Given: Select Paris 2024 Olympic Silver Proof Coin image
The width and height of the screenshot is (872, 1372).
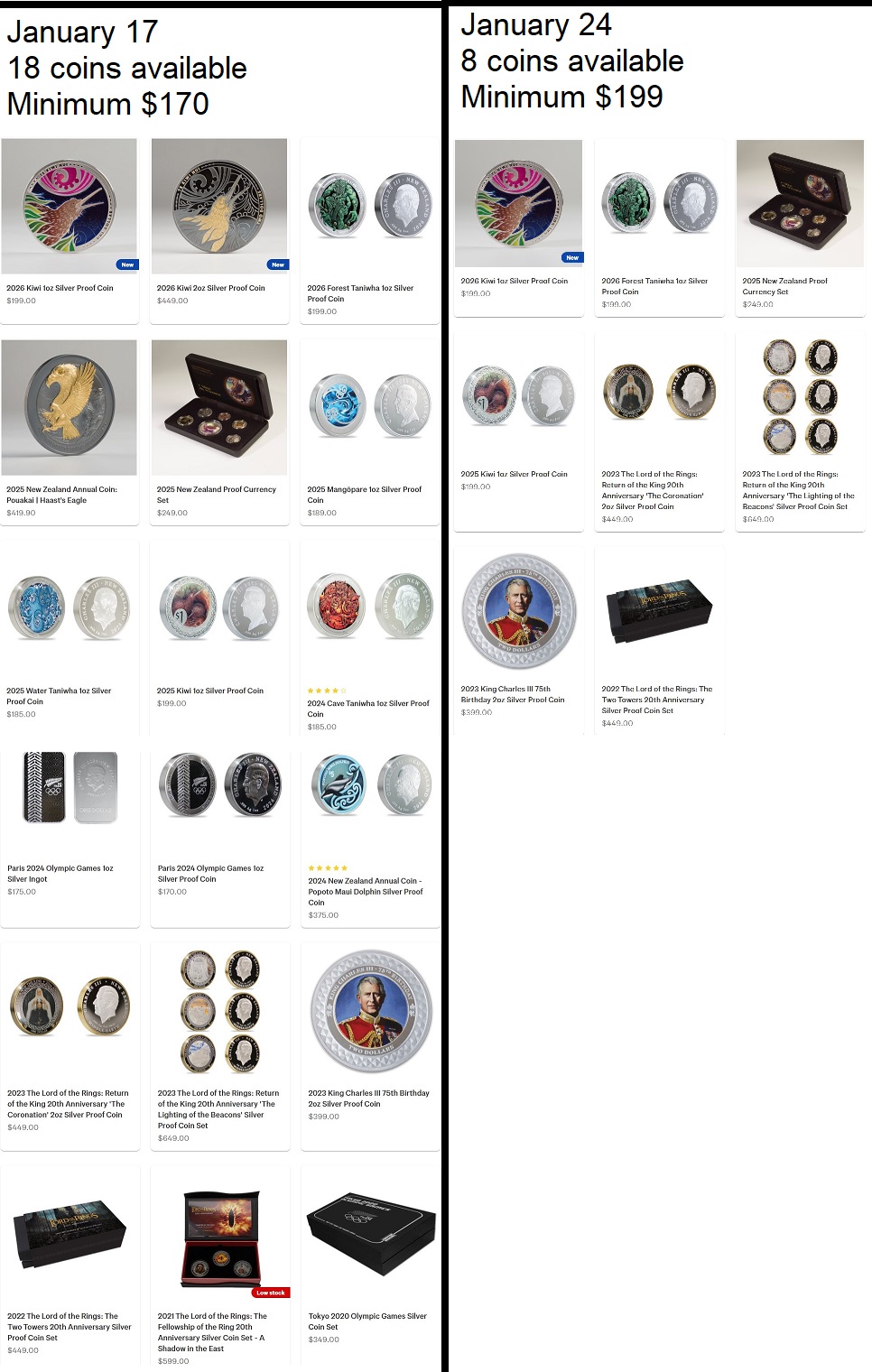Looking at the screenshot, I should [x=219, y=785].
